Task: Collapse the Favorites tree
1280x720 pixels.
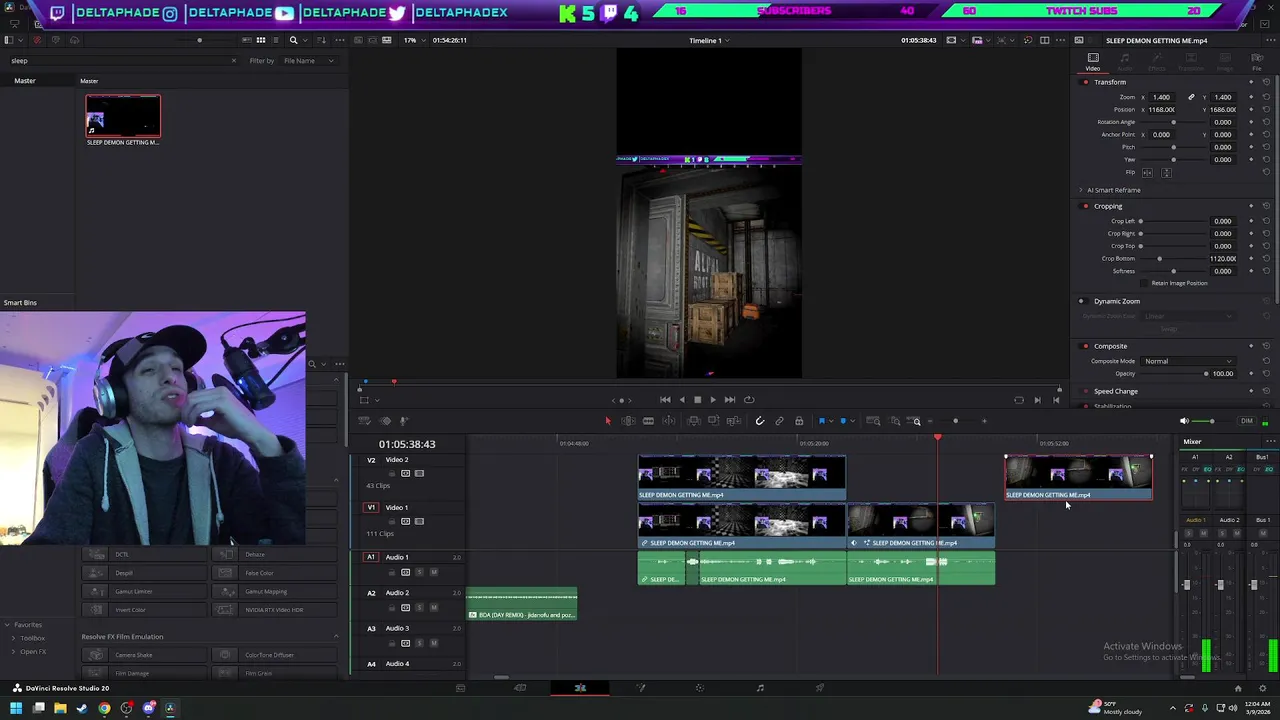Action: (x=8, y=625)
